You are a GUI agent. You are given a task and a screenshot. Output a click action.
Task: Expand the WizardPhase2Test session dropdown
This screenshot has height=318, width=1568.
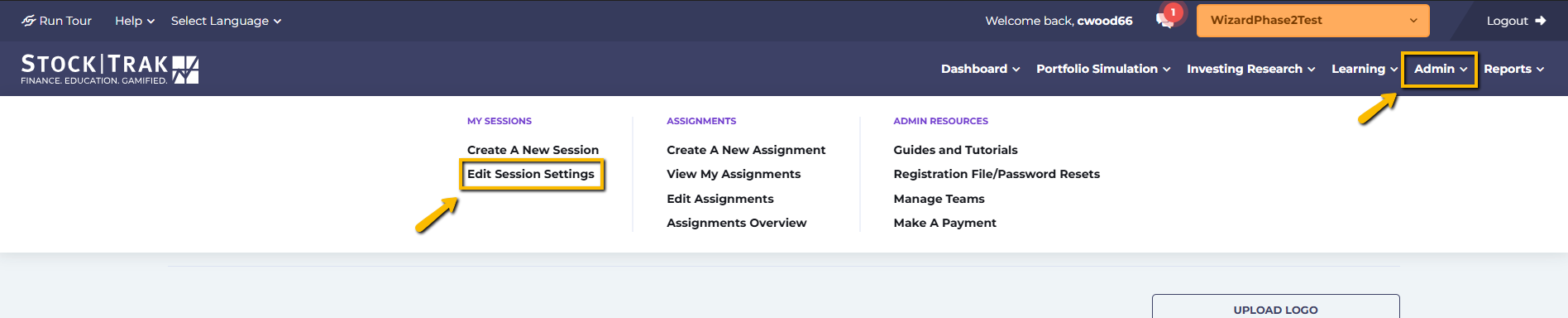point(1312,21)
